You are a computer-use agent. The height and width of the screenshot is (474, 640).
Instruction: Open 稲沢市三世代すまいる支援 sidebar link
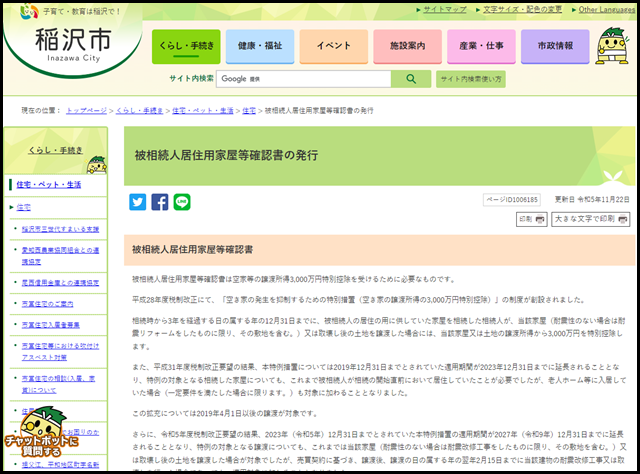click(60, 229)
